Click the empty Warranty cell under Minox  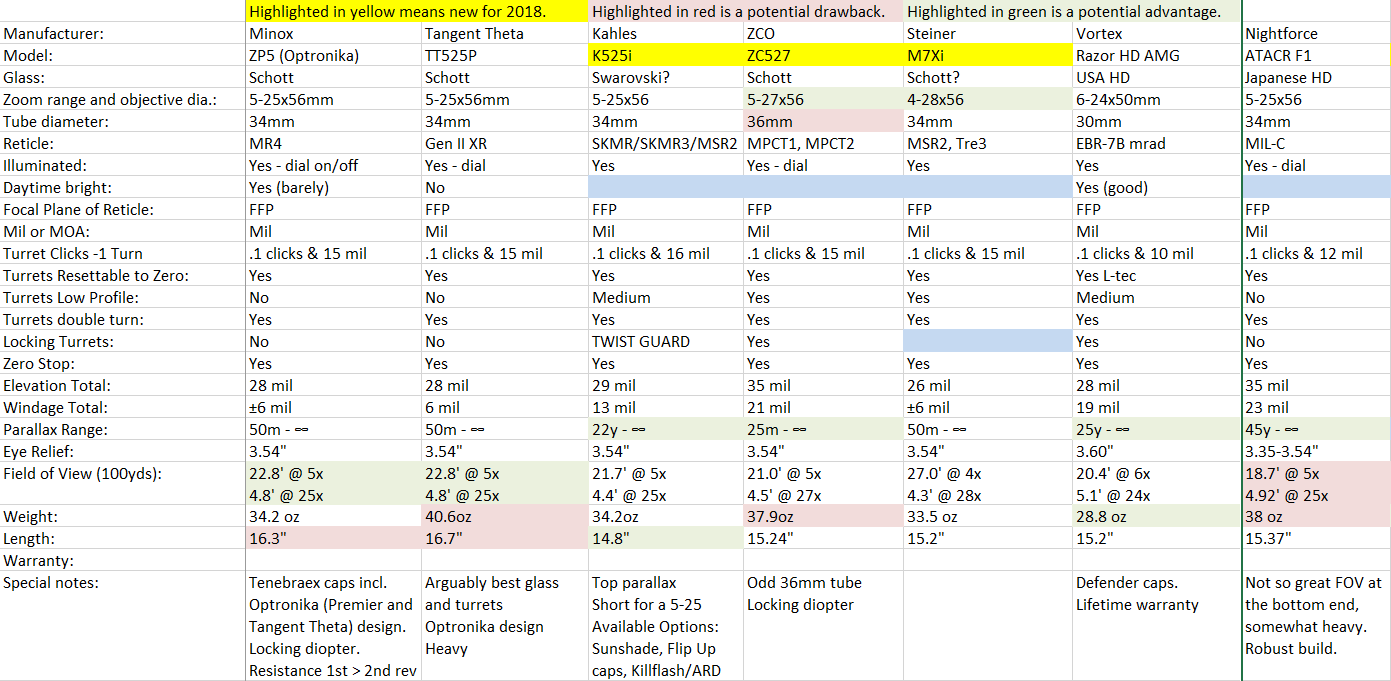click(x=333, y=561)
